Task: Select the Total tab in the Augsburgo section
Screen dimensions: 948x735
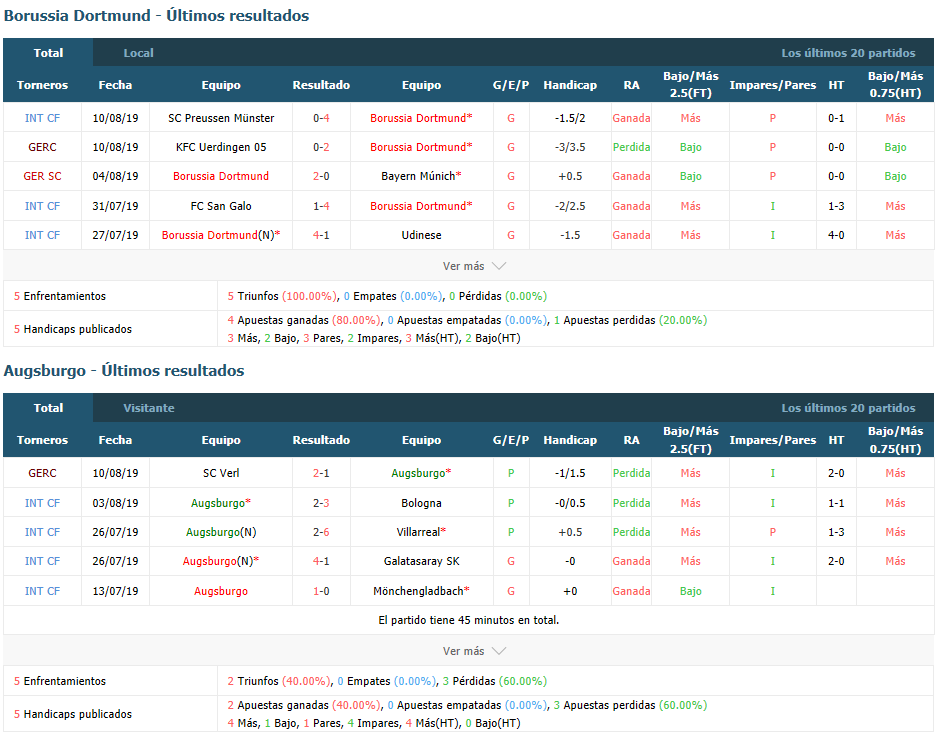Action: click(x=48, y=408)
